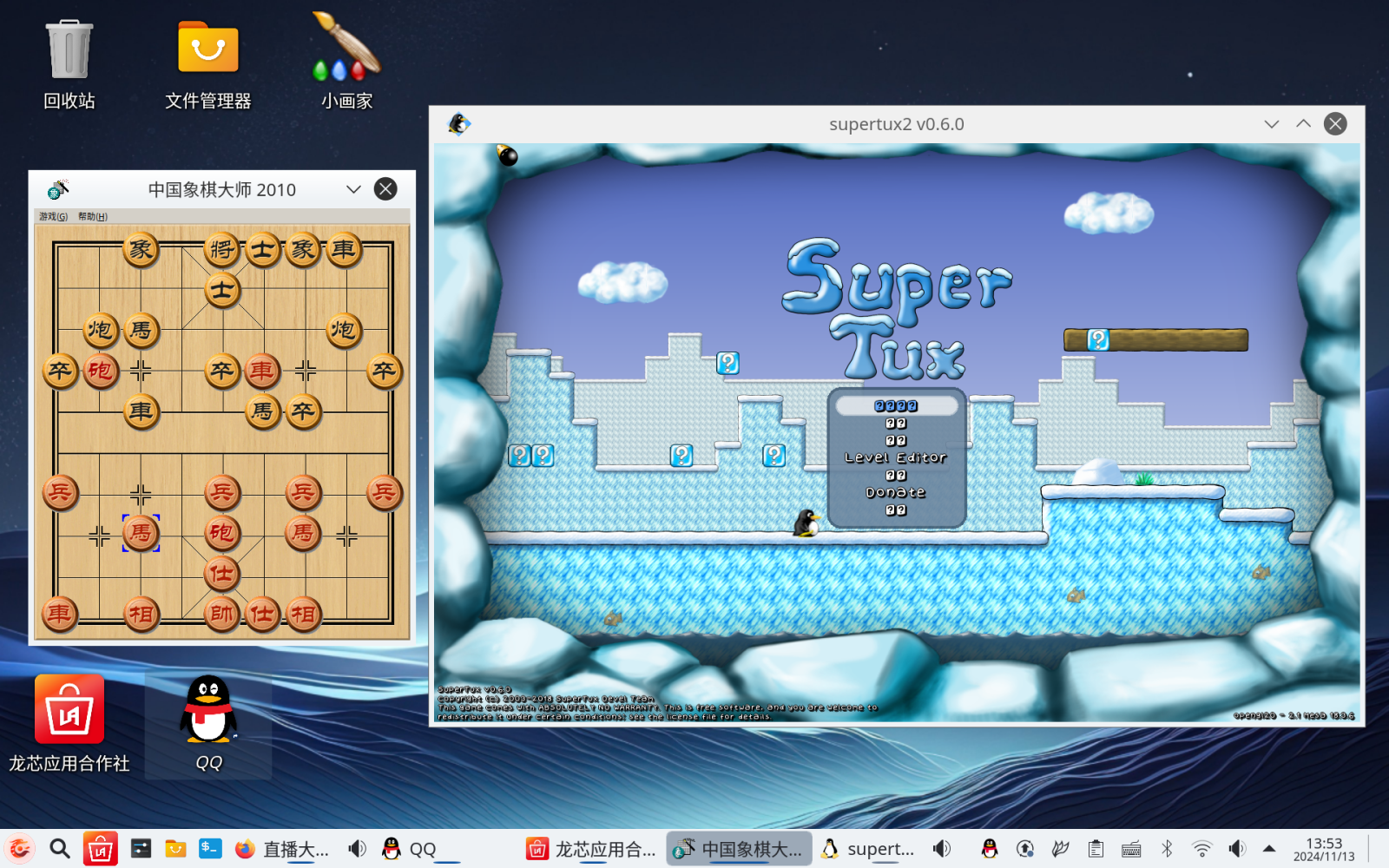Select the QQ desktop shortcut
Screen dimensions: 1389x868
tap(208, 724)
